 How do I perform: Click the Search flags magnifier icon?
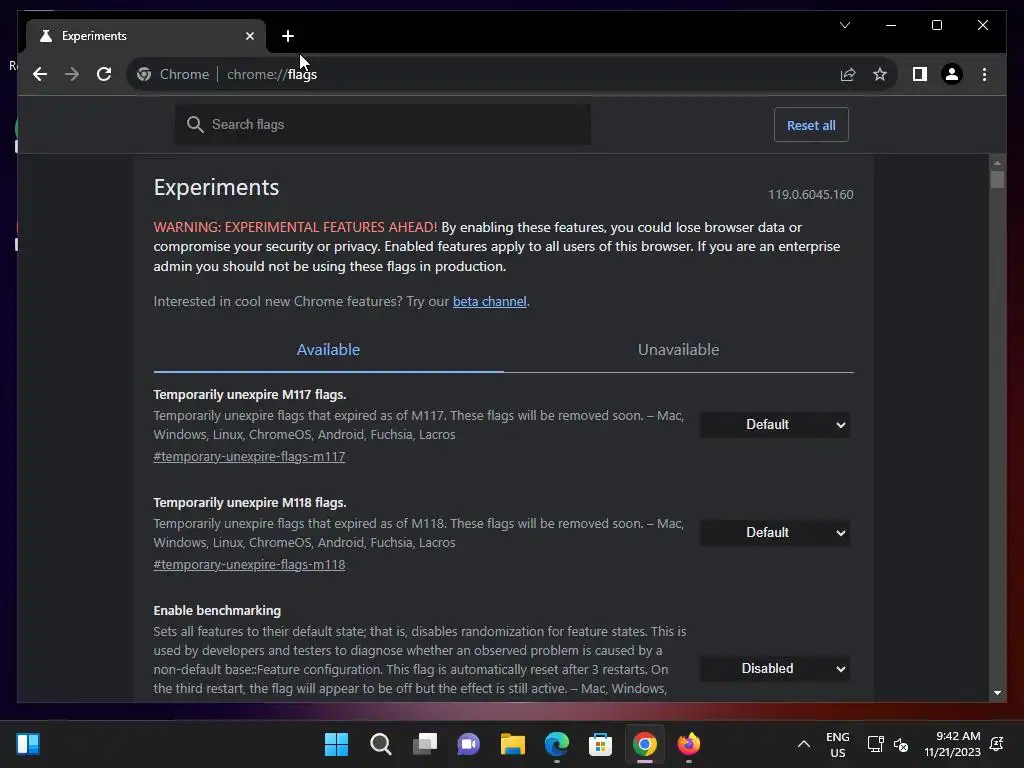(x=195, y=124)
